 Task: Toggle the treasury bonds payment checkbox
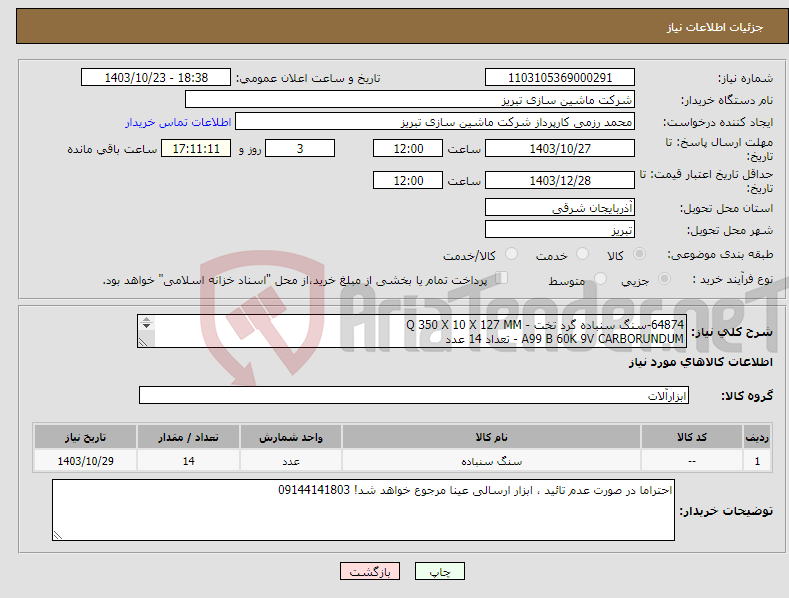point(502,278)
